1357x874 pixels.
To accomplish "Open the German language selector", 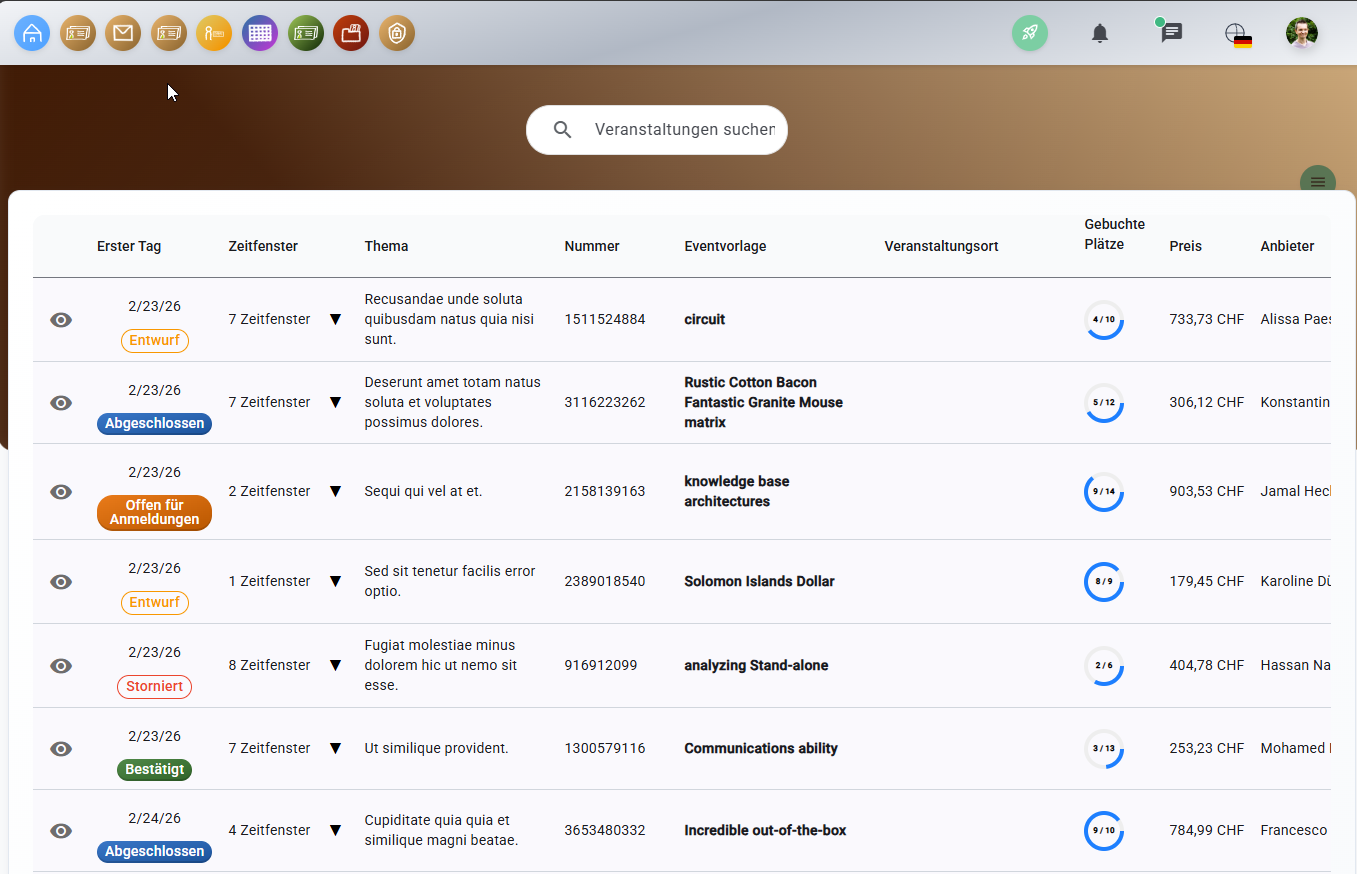I will pos(1239,34).
